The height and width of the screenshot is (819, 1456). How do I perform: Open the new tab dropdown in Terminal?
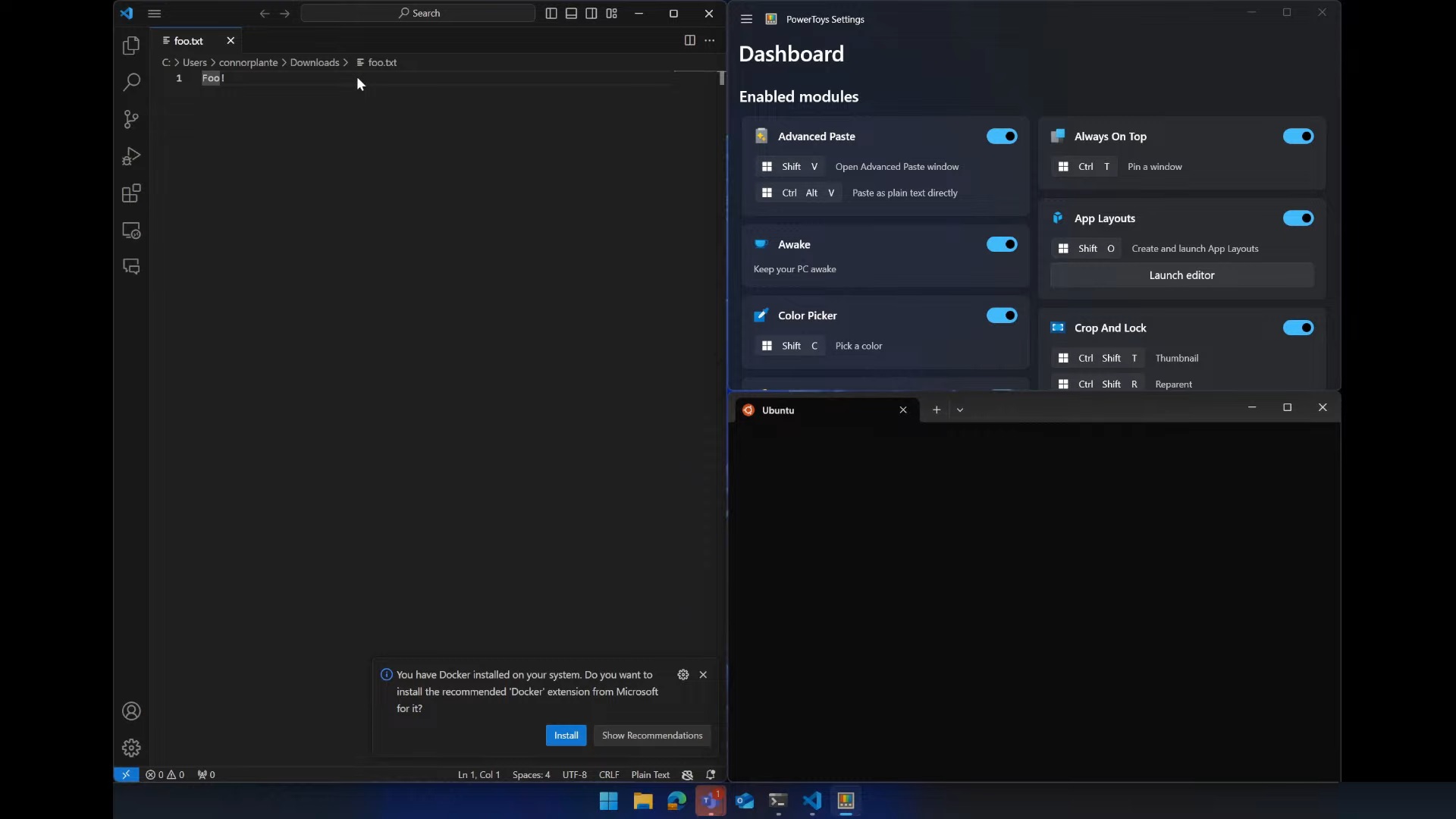tap(960, 410)
